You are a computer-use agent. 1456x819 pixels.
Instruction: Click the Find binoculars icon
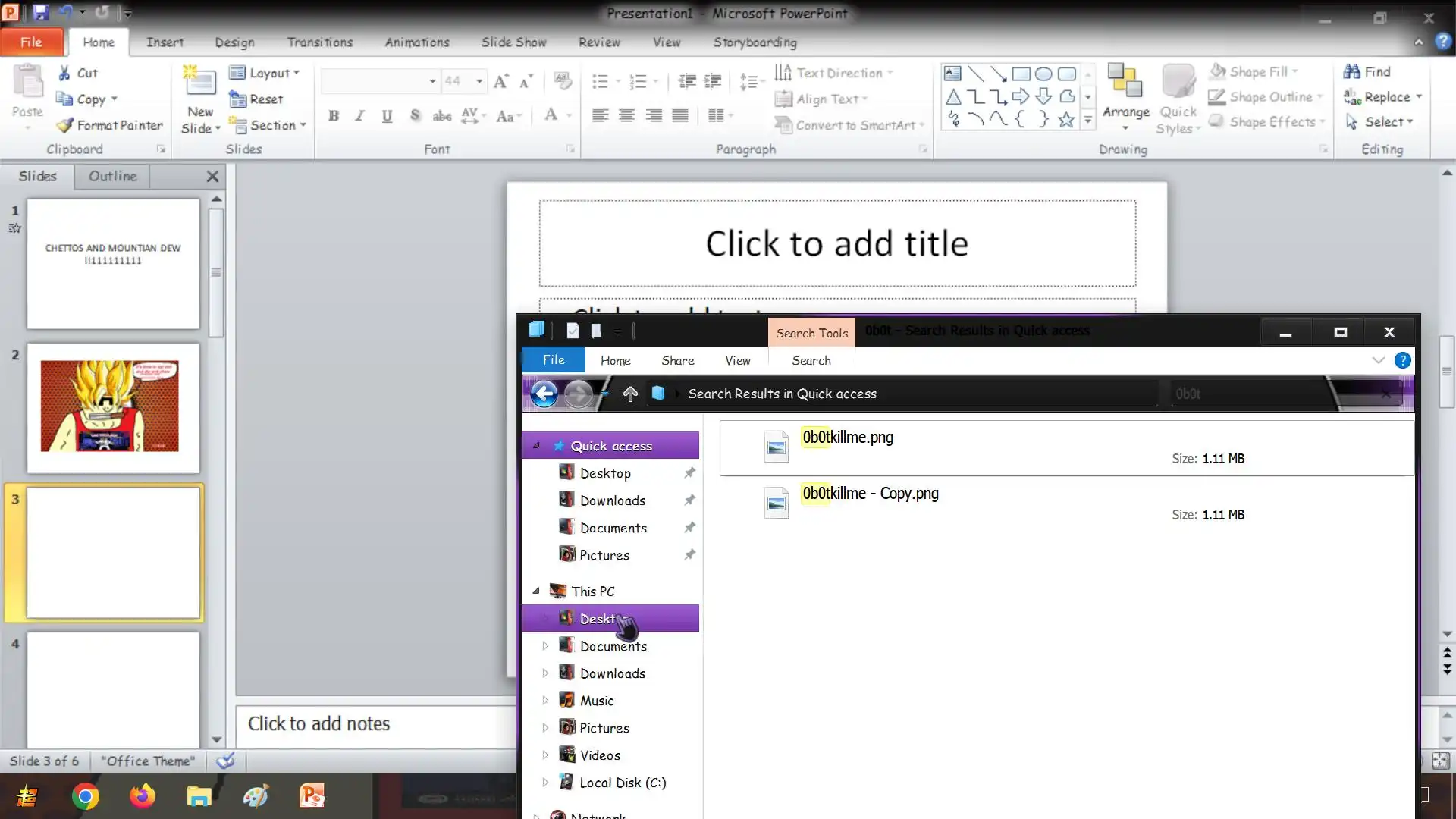(x=1352, y=71)
